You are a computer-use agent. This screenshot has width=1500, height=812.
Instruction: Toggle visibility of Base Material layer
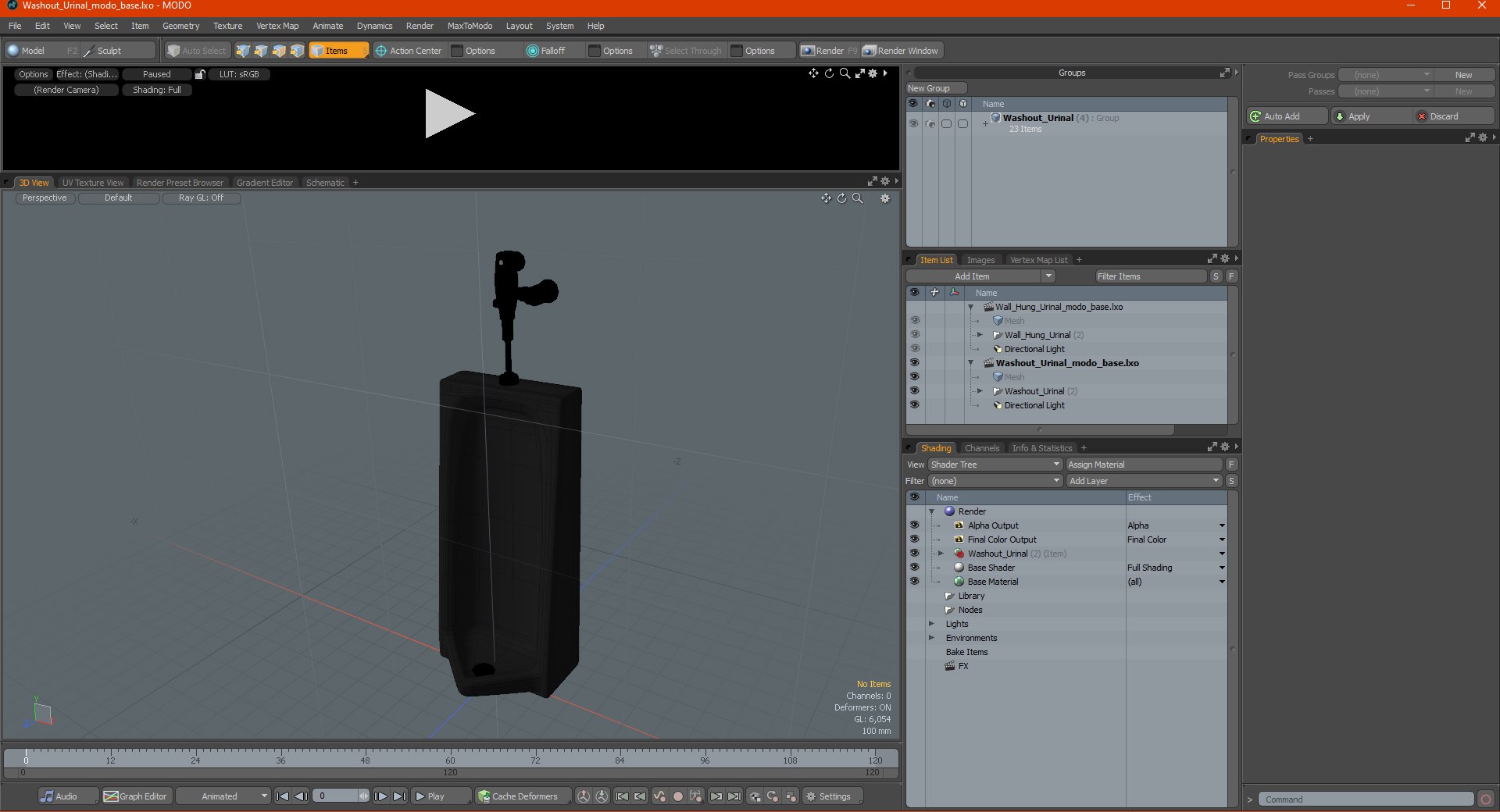[x=914, y=582]
